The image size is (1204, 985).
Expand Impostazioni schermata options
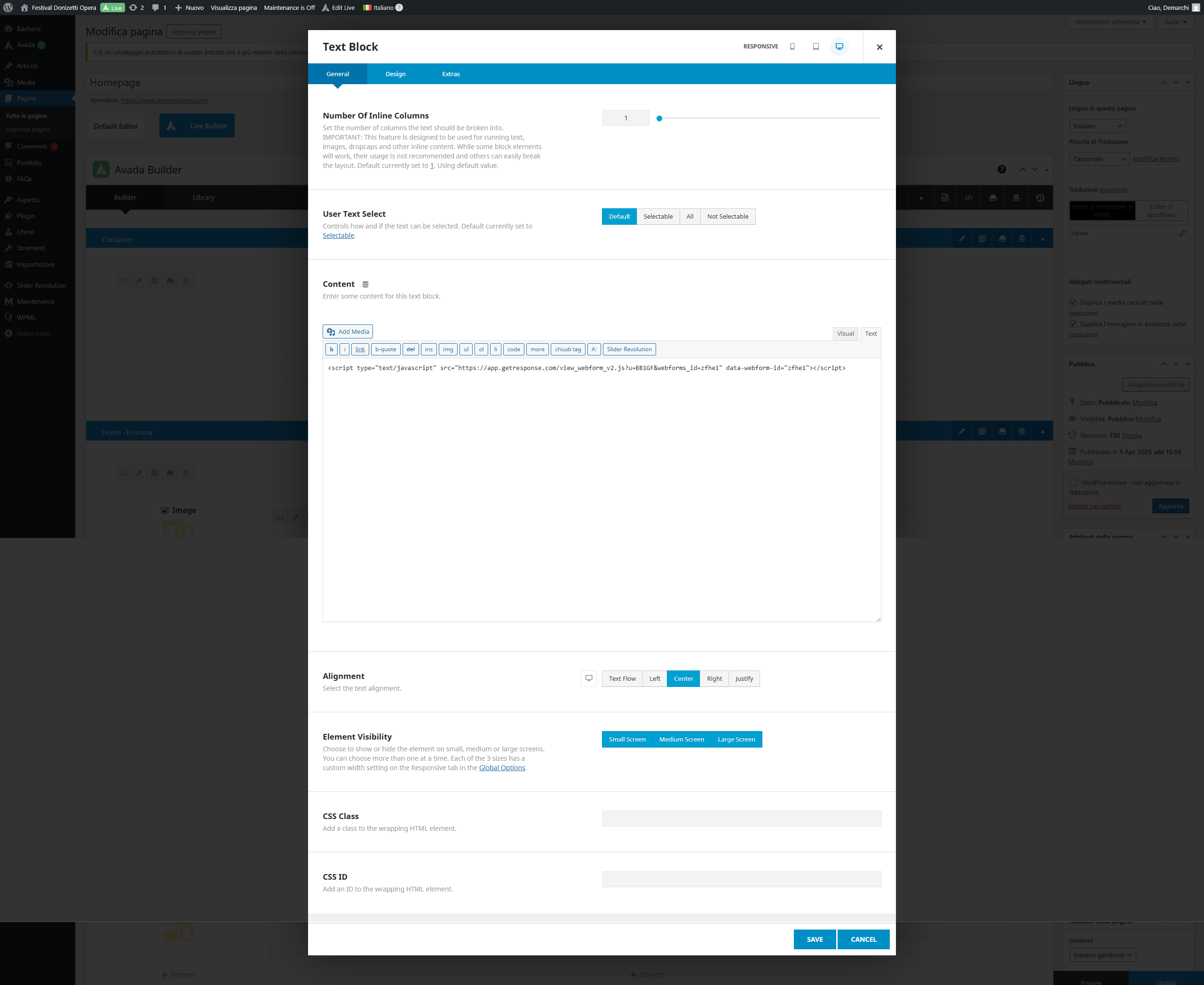tap(1110, 22)
